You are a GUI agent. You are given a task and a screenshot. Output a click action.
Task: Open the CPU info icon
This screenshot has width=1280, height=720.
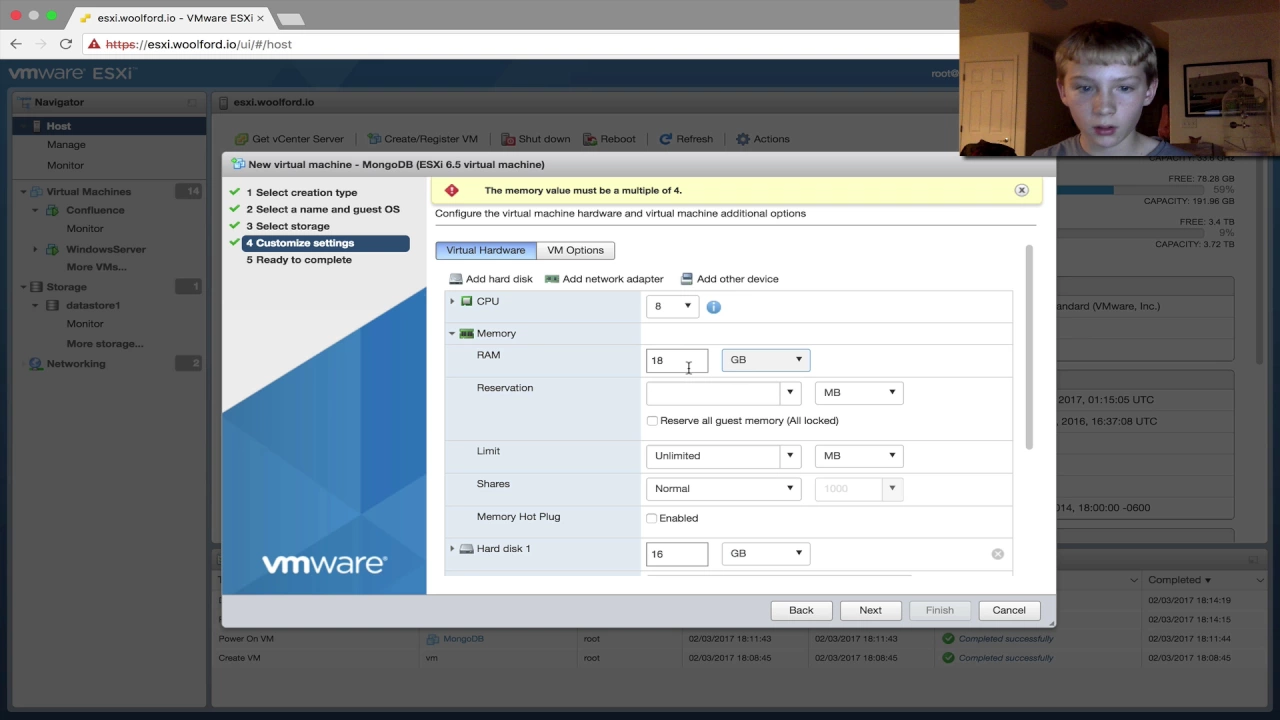[x=713, y=307]
